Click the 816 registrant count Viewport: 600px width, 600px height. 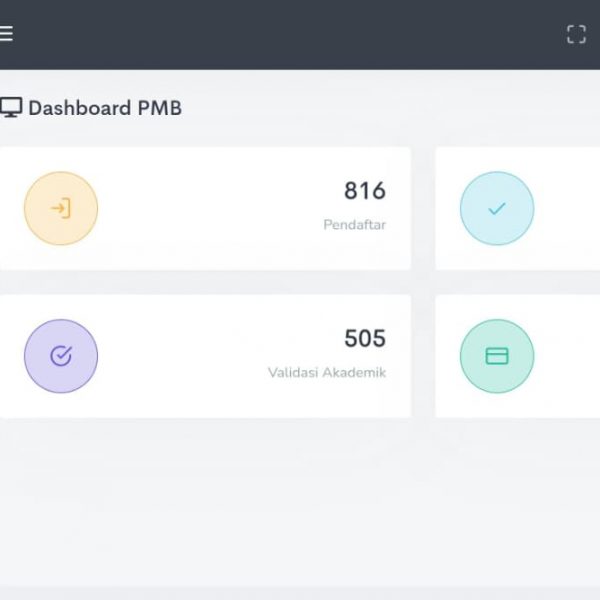pos(364,191)
